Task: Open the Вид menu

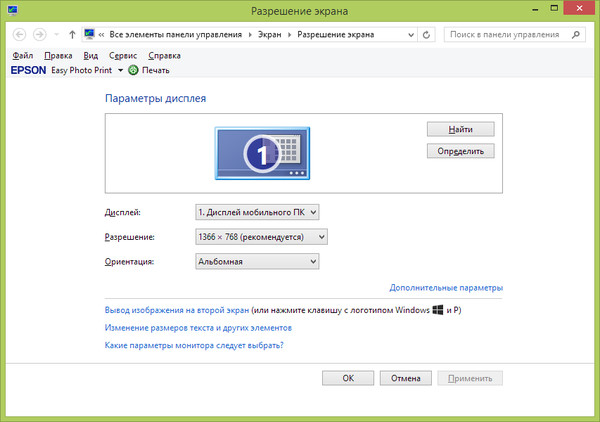Action: click(x=91, y=56)
